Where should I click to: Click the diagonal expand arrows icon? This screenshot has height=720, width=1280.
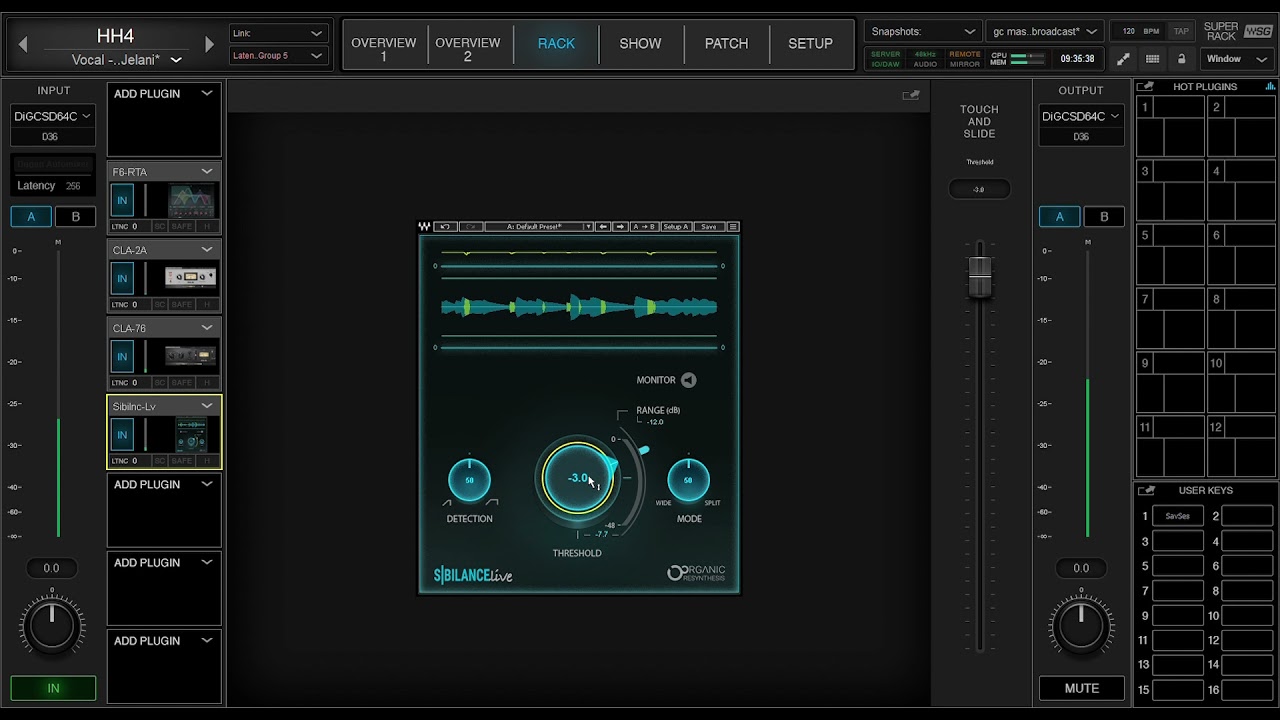(x=1124, y=59)
